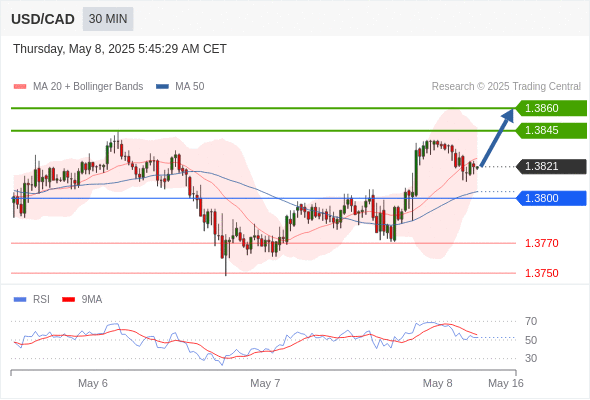
Task: Click the MA 20 Bollinger Bands swatch
Action: pyautogui.click(x=20, y=87)
